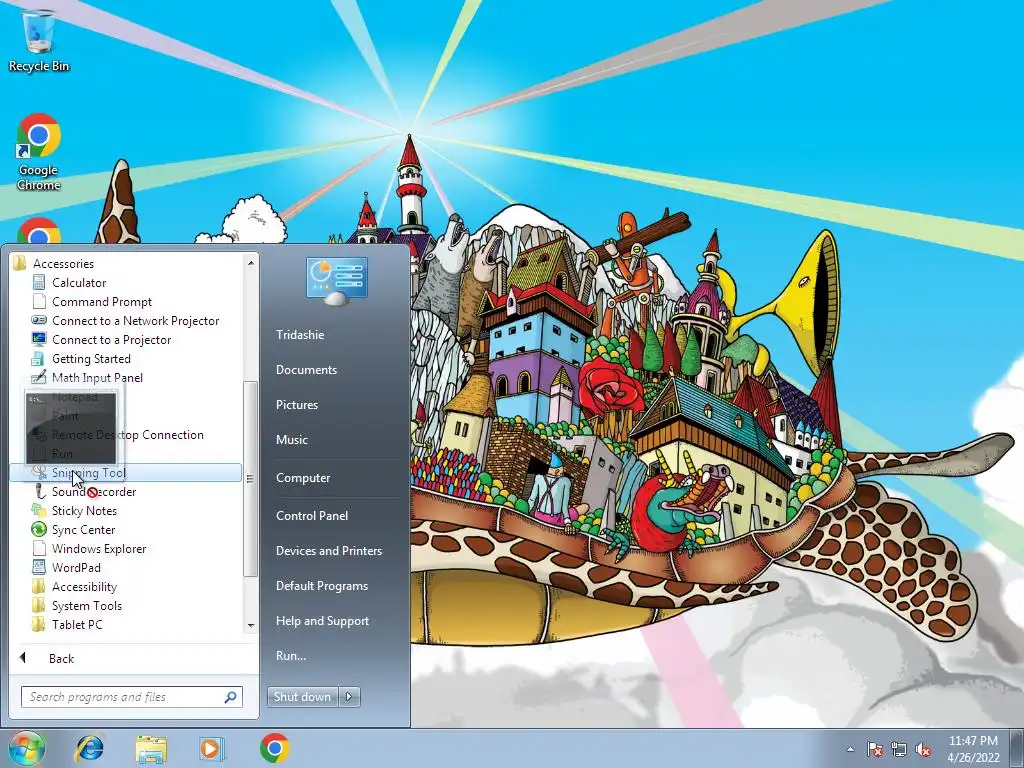Open Control Panel from Start menu
This screenshot has height=768, width=1024.
coord(312,516)
